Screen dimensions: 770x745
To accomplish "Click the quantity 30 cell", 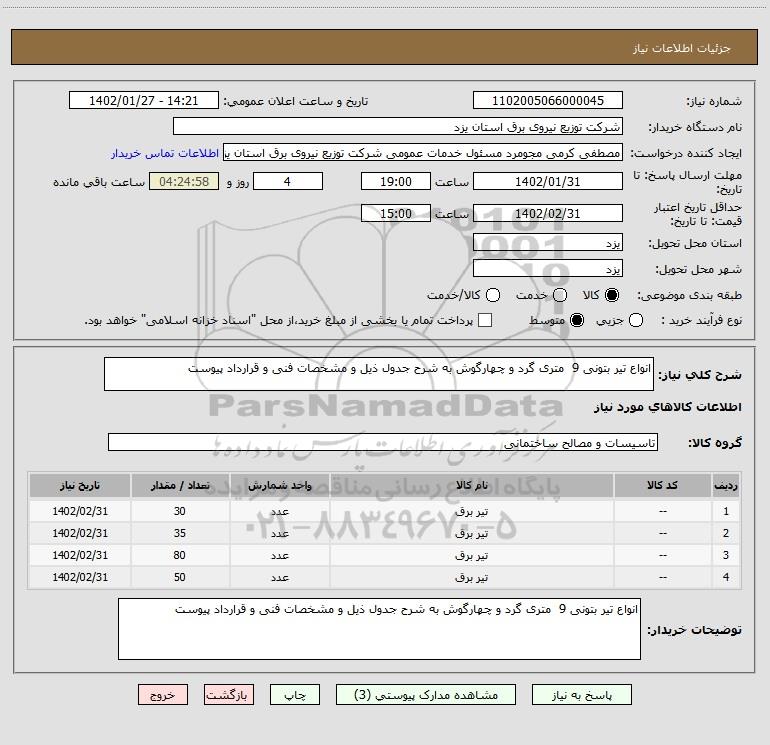I will tap(180, 511).
